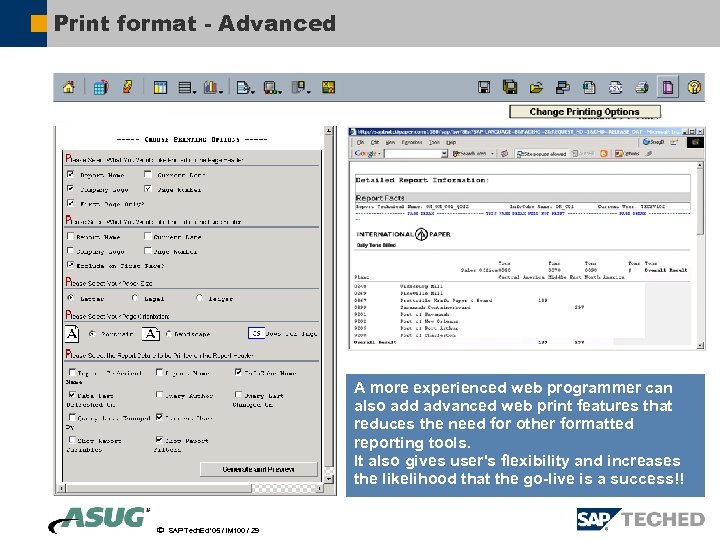Enable footer Company Logo checkbox
The height and width of the screenshot is (540, 720).
point(70,251)
